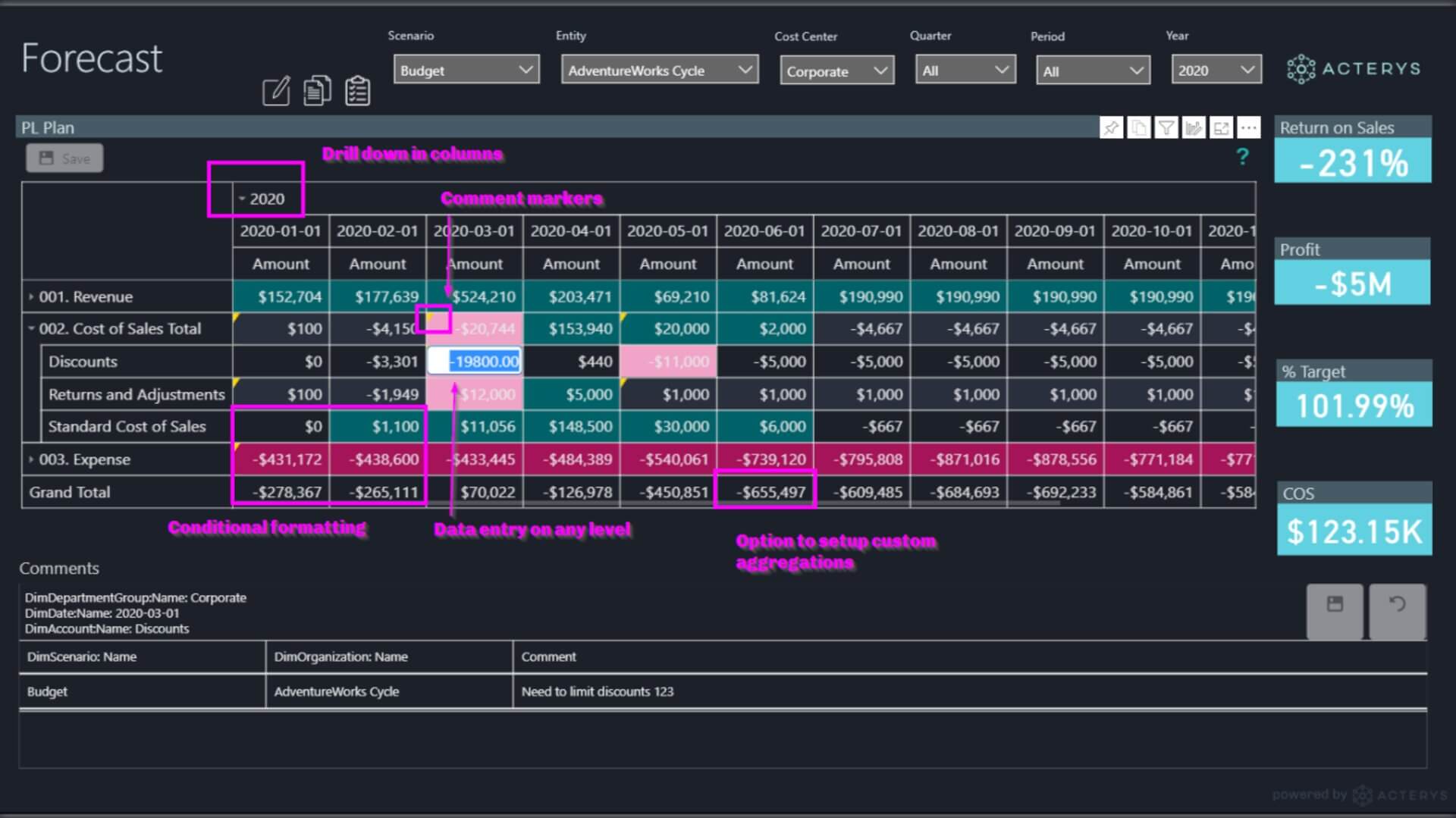
Task: Click the Discounts input cell showing -19800.00
Action: coord(475,361)
